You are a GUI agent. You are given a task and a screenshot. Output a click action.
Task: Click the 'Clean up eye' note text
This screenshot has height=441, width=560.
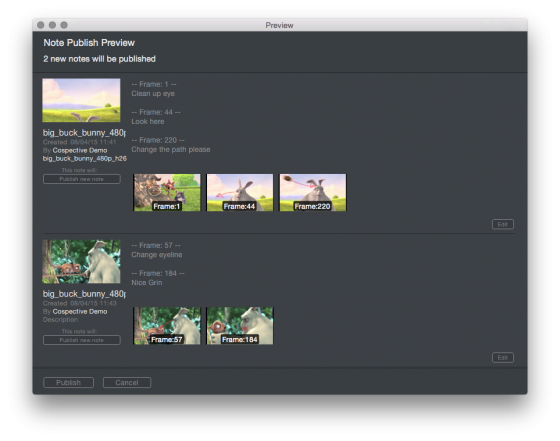pos(153,94)
